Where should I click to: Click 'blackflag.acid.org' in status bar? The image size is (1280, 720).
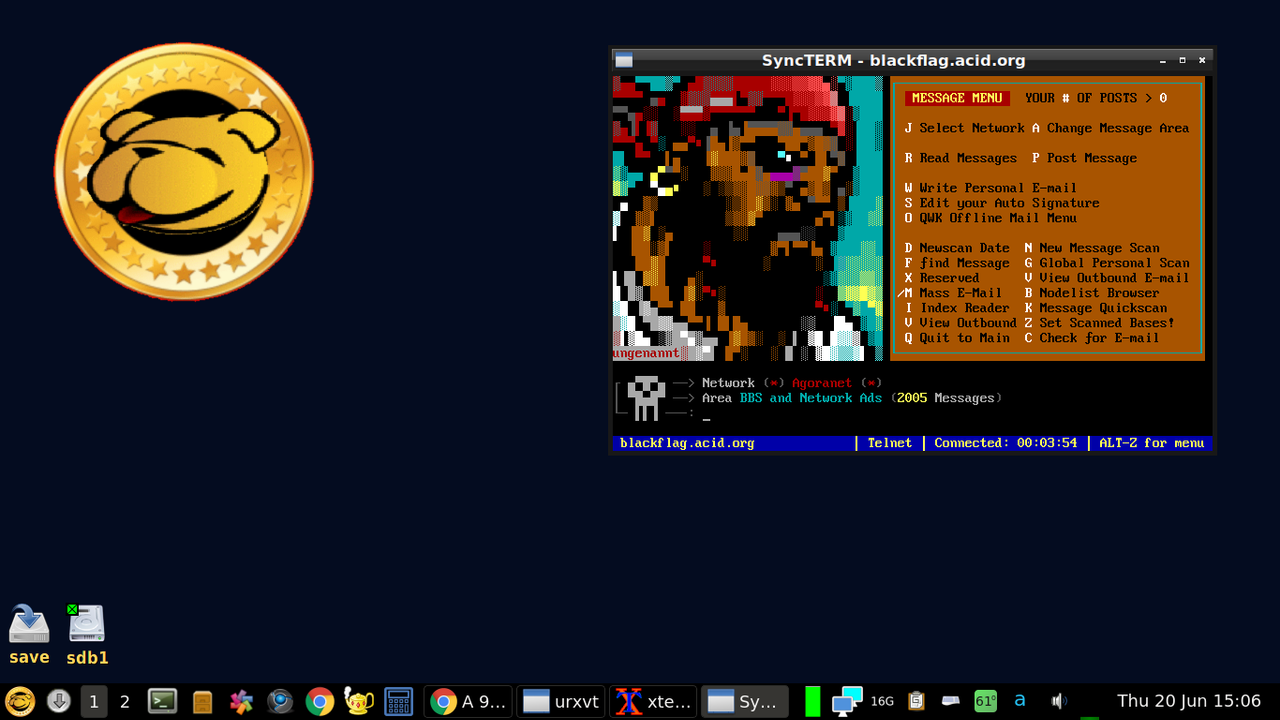[x=687, y=443]
